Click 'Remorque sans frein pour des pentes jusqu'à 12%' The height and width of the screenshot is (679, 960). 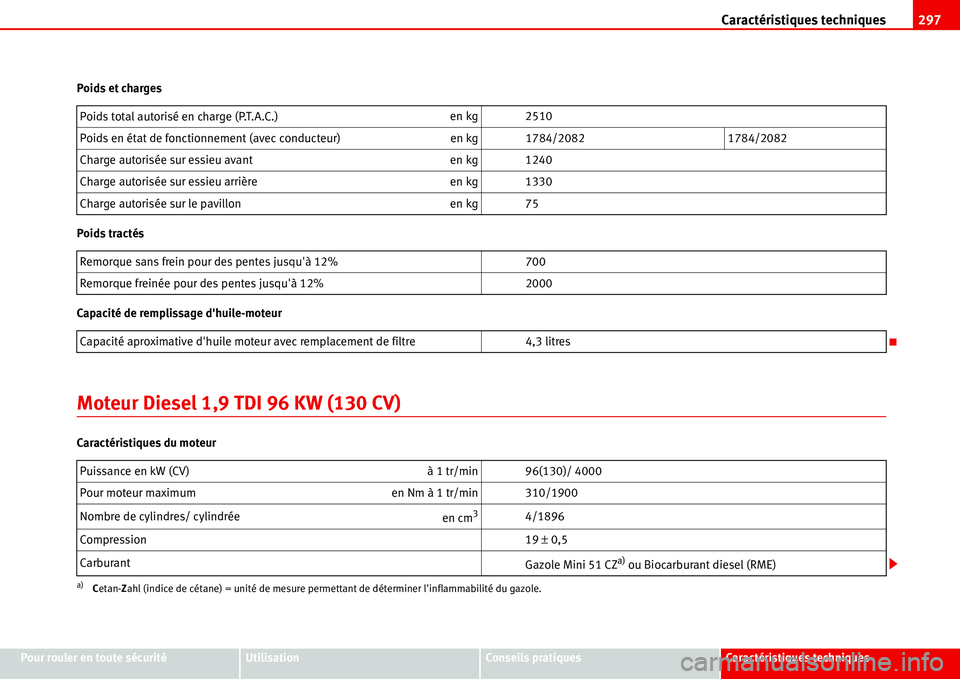[x=209, y=262]
